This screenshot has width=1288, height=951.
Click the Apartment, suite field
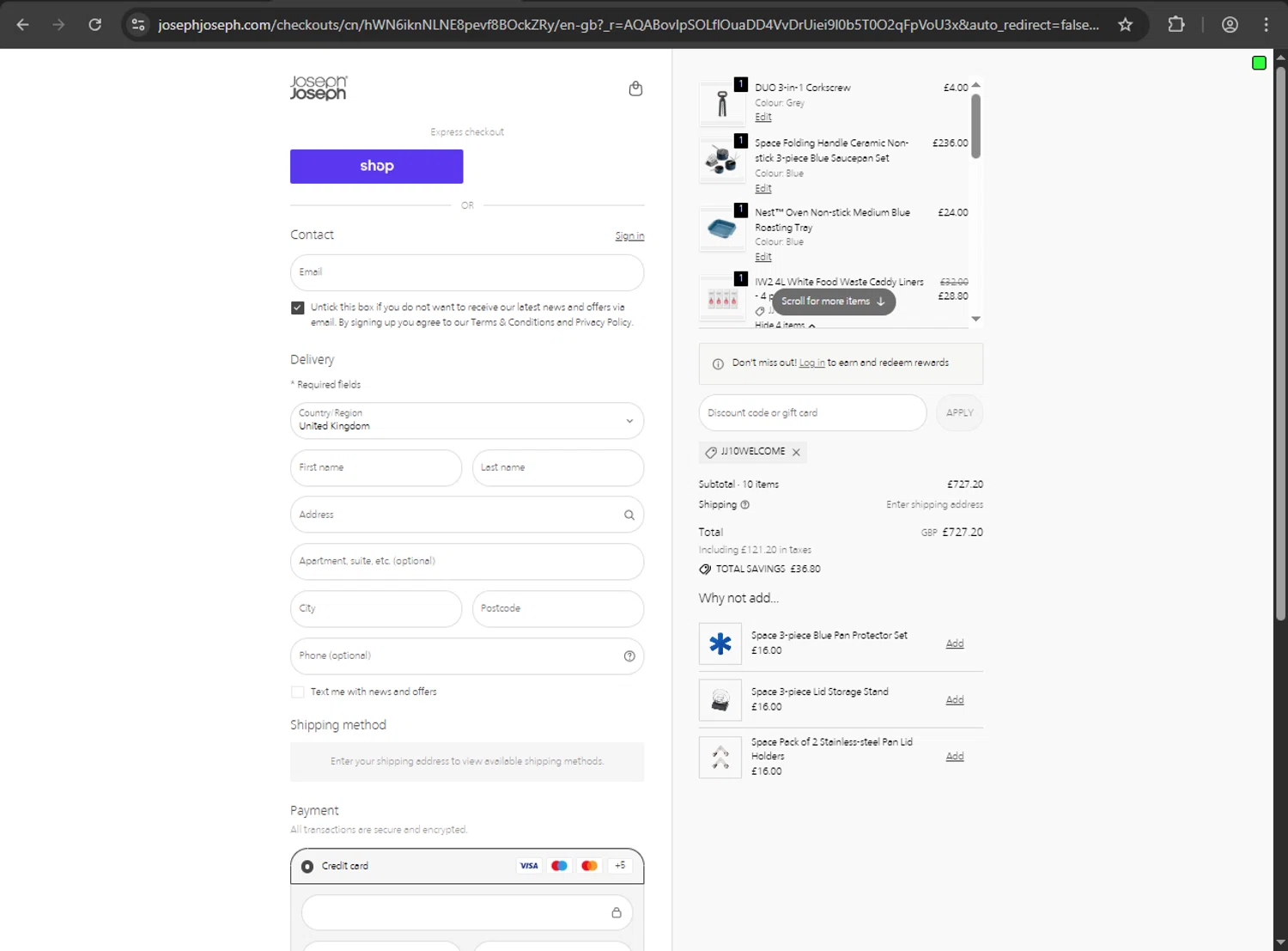467,562
